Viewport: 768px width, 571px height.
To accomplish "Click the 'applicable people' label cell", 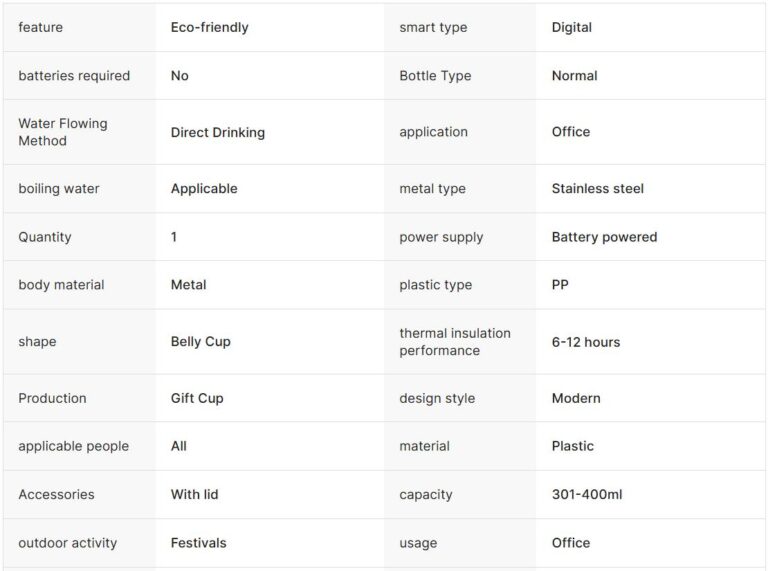I will 73,446.
